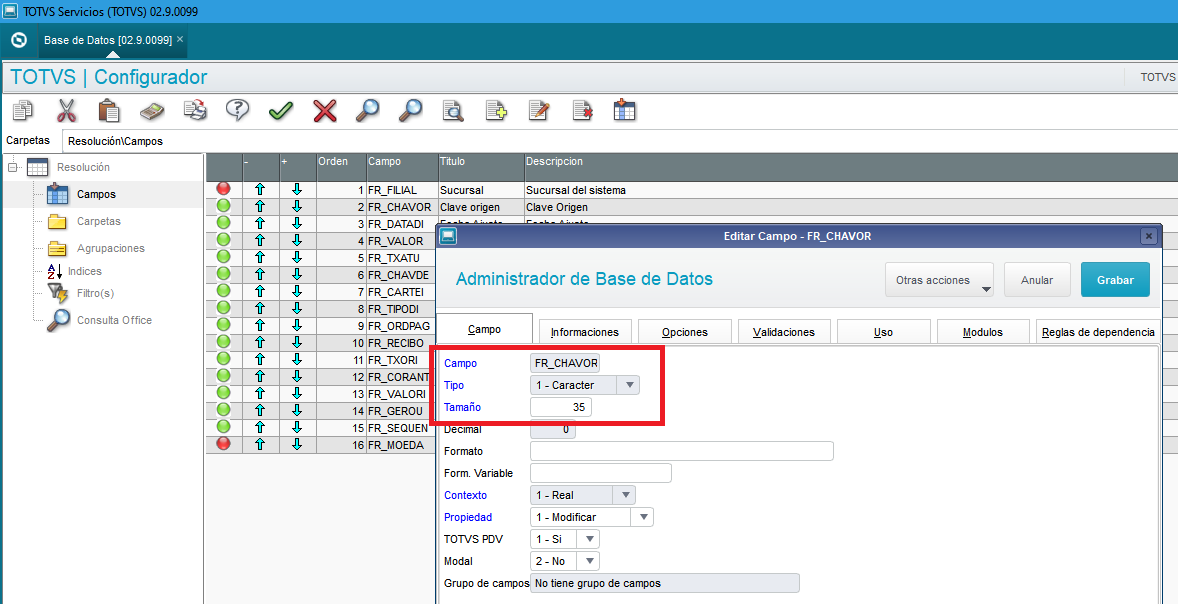The width and height of the screenshot is (1178, 604).
Task: Click the green checkmark confirm icon
Action: click(x=280, y=111)
